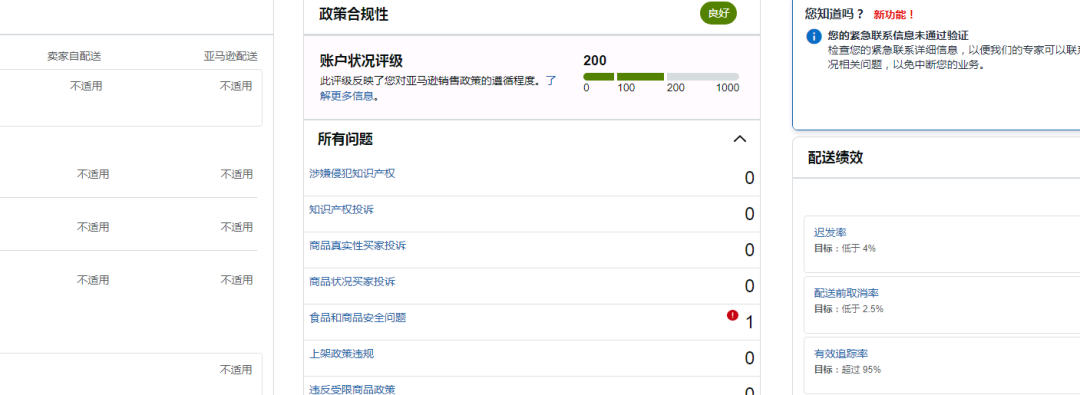Open the 食品和商品安全问题 link
Image resolution: width=1080 pixels, height=395 pixels.
click(x=357, y=318)
